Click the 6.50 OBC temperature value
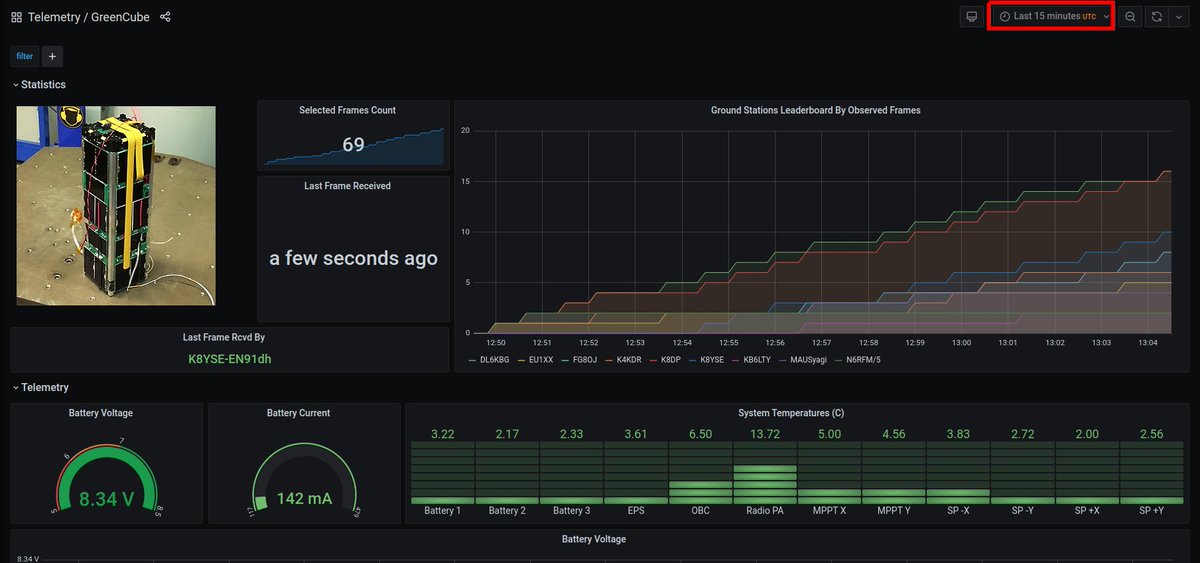Screen dimensions: 1200x563 [x=701, y=434]
